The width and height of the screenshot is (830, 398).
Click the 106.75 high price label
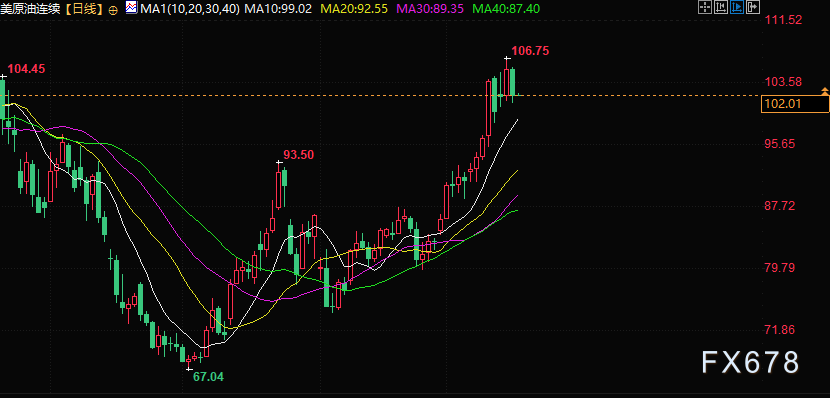[530, 51]
